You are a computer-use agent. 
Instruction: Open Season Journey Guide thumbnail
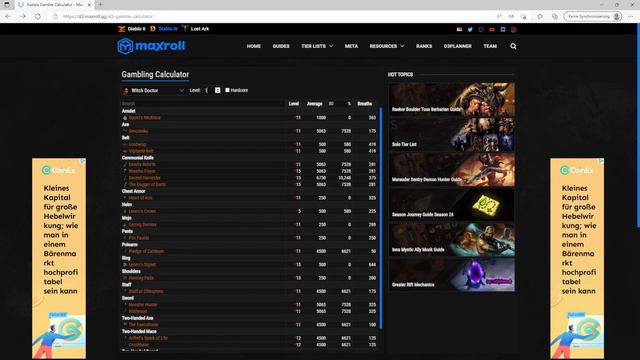(x=452, y=204)
